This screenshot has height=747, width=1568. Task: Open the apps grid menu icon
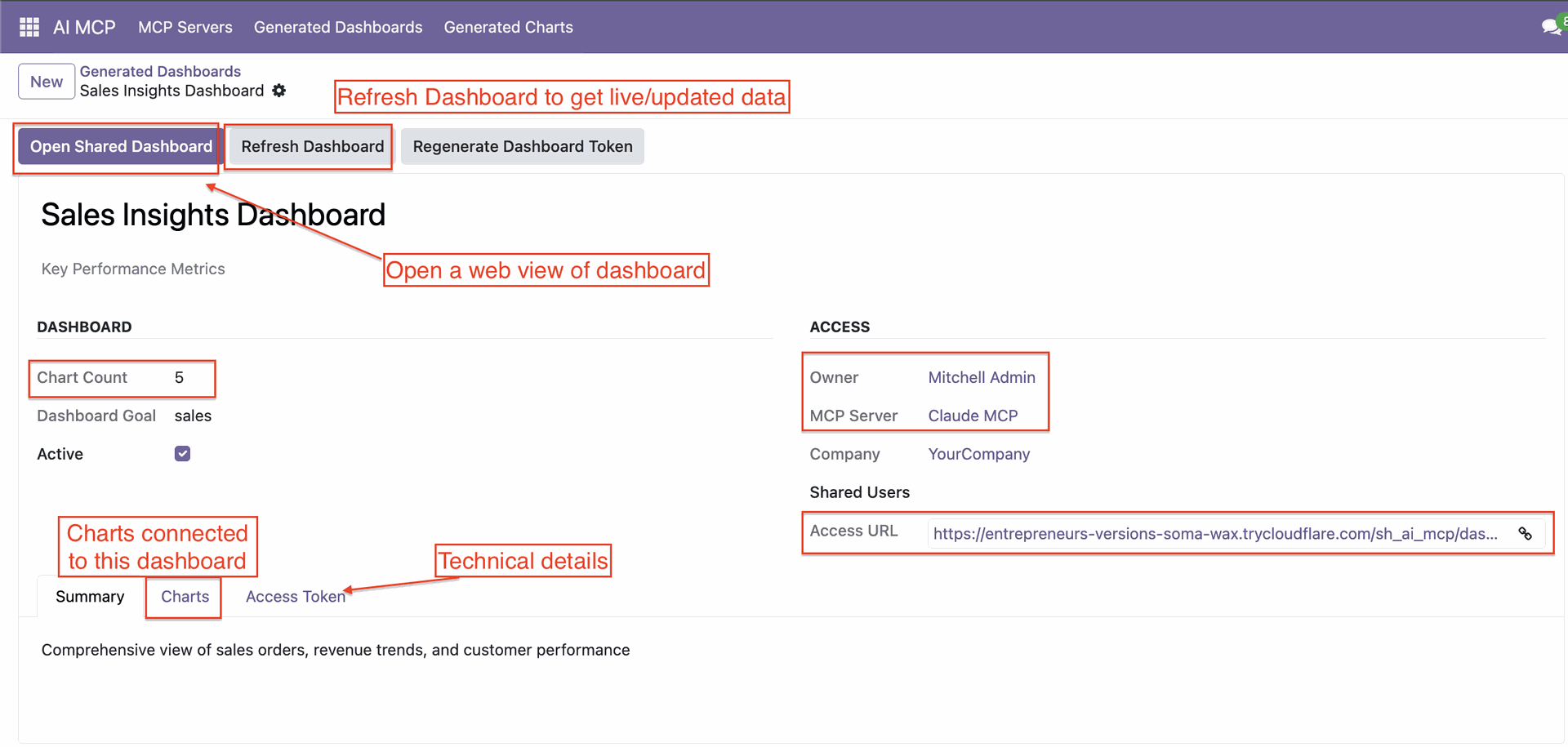pos(29,27)
